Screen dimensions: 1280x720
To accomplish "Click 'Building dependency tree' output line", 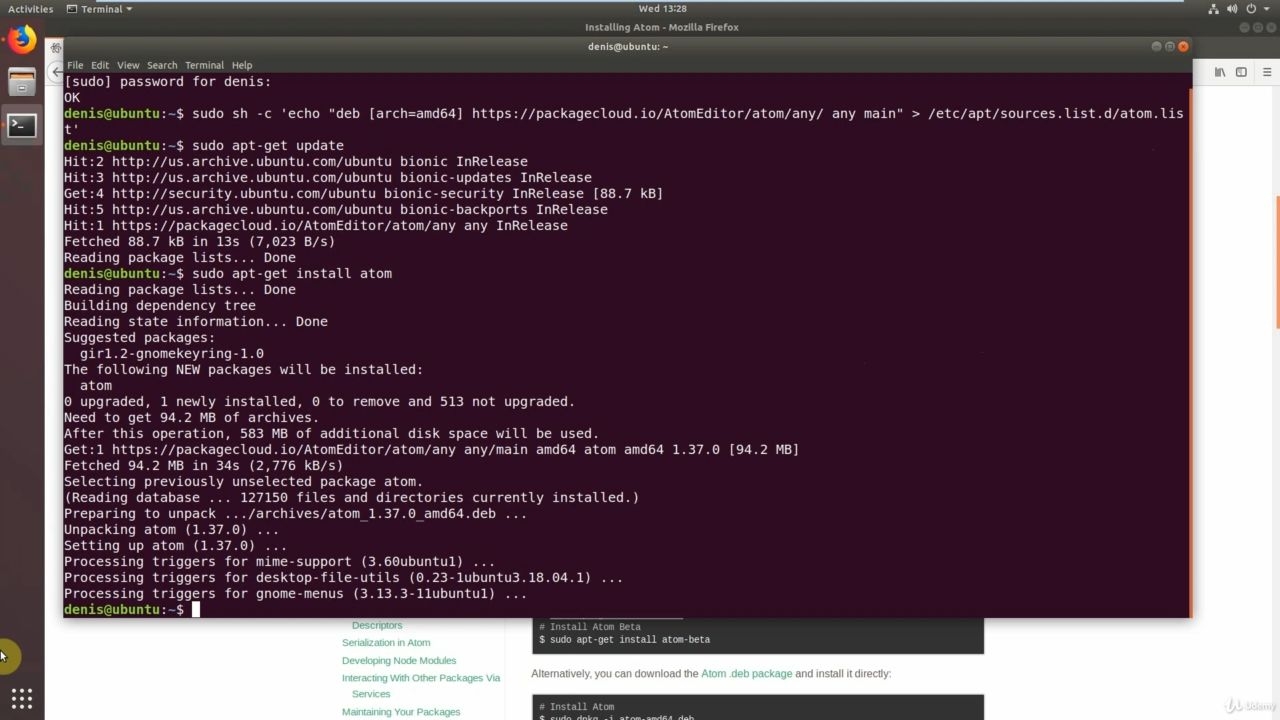I will (x=160, y=306).
